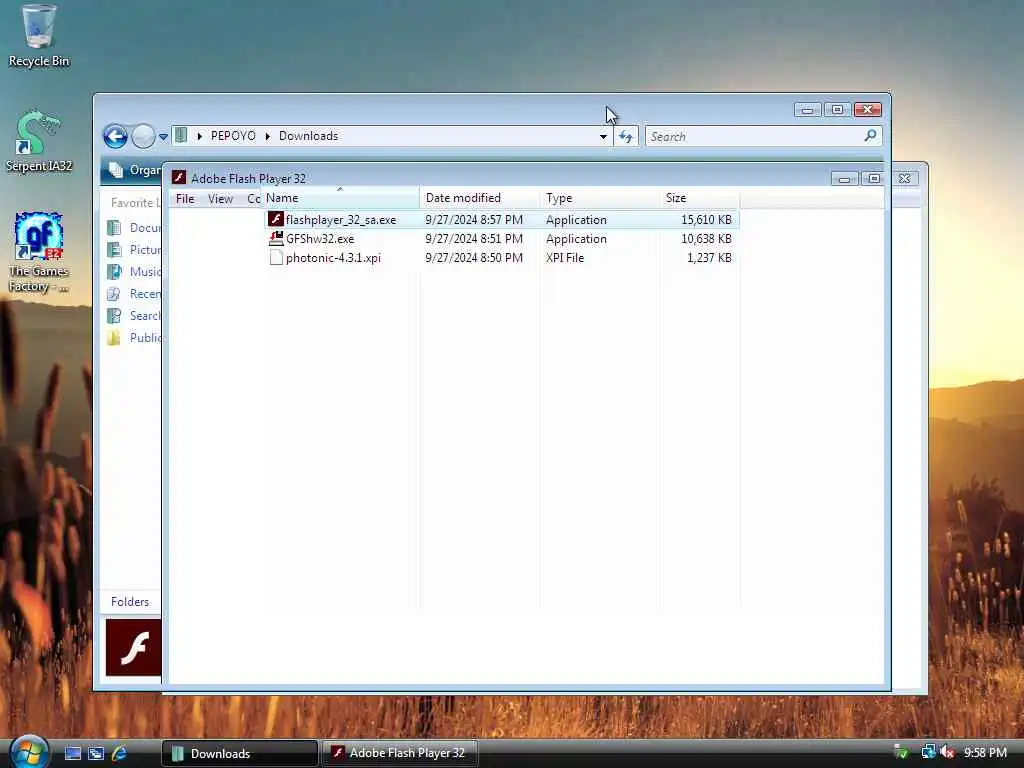This screenshot has height=768, width=1024.
Task: Click the Back arrow in the Downloads window
Action: pyautogui.click(x=116, y=136)
